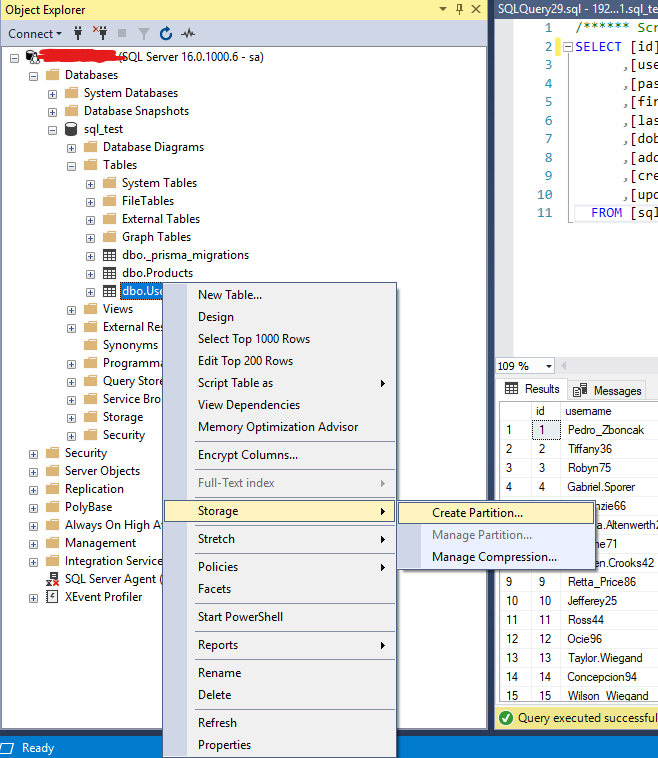Click Design in the context menu
Screen dimensions: 658x758
tap(279, 317)
